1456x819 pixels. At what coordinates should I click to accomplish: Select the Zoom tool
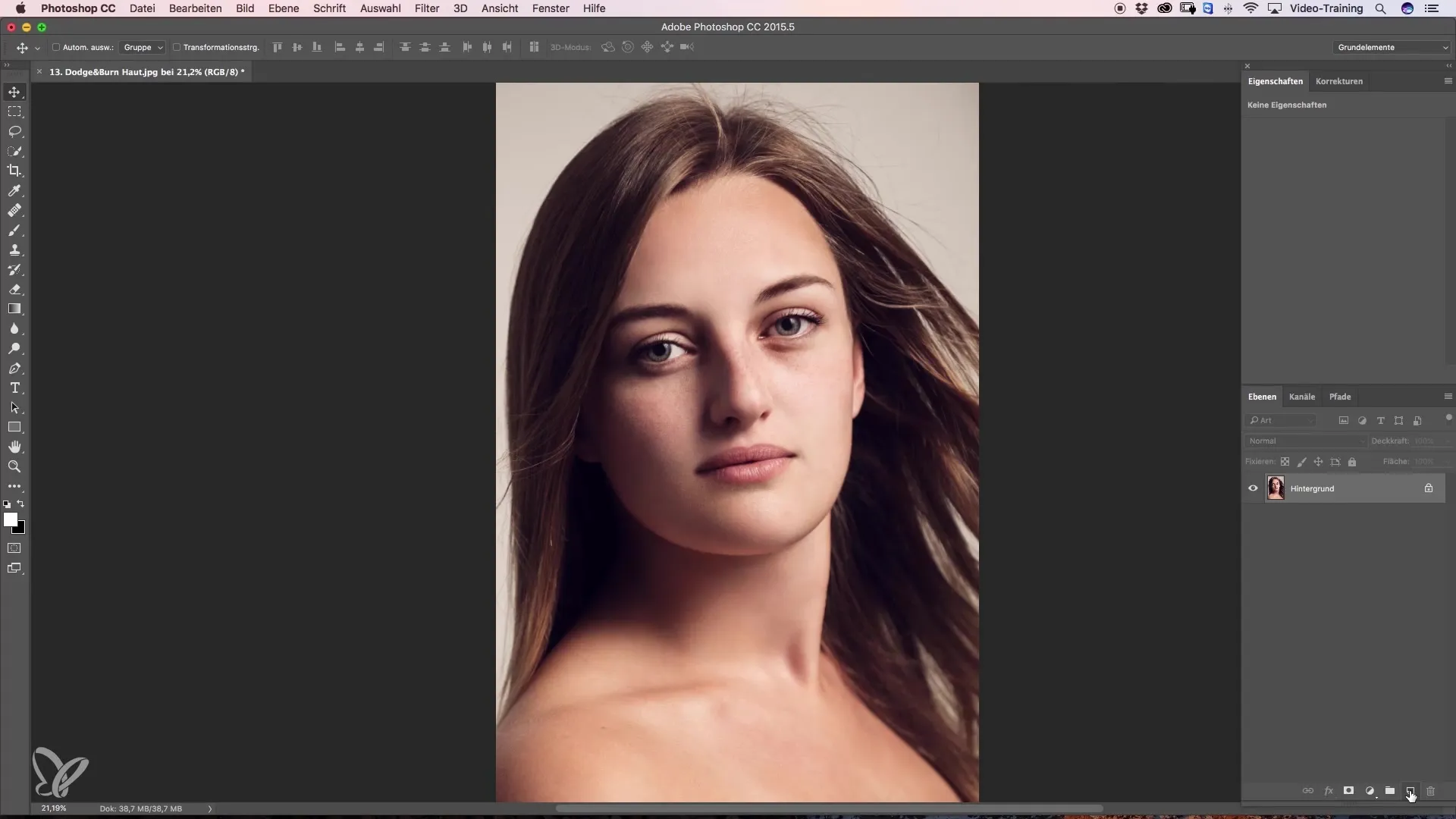tap(14, 466)
